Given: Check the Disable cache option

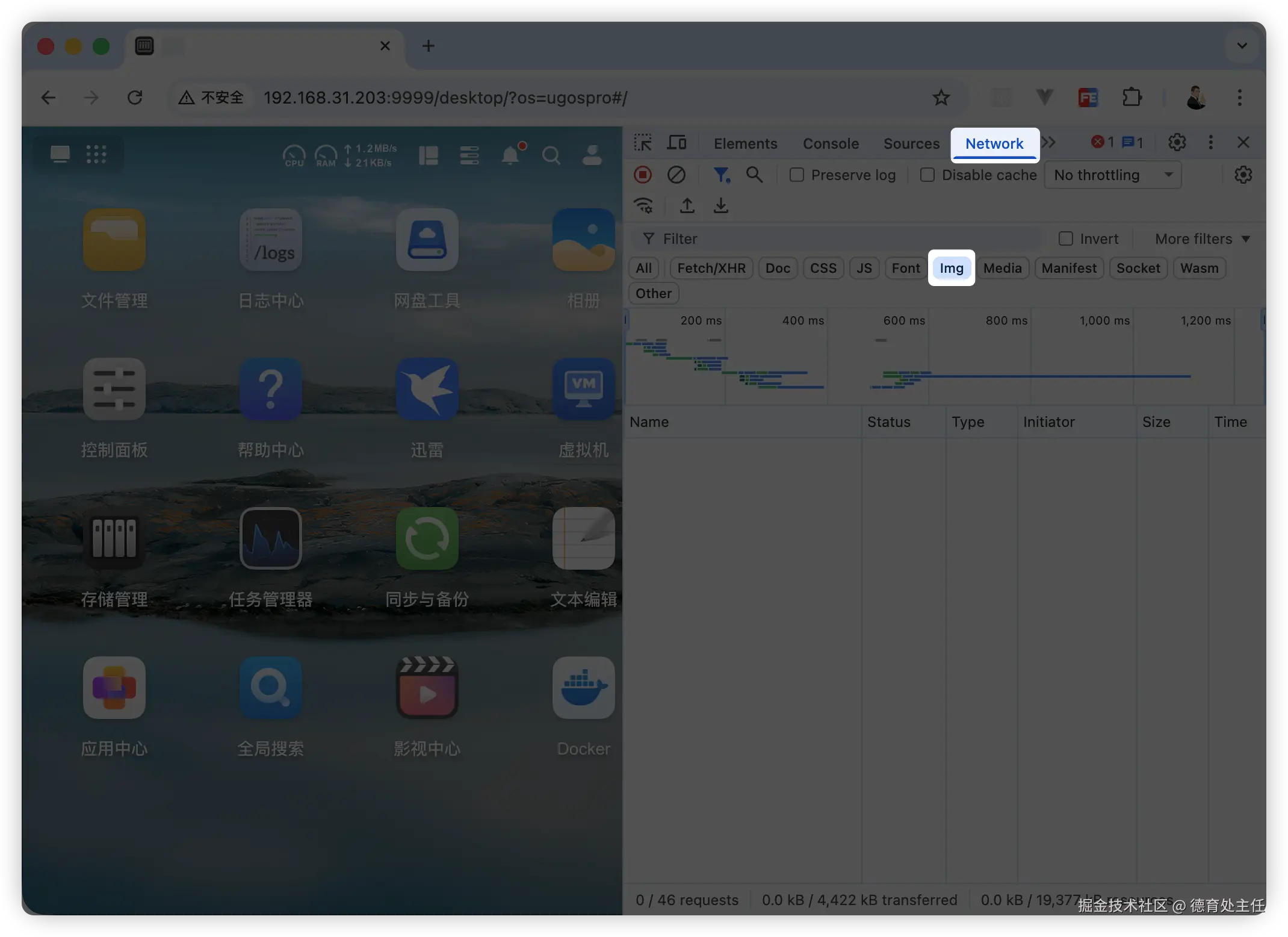Looking at the screenshot, I should pos(927,175).
